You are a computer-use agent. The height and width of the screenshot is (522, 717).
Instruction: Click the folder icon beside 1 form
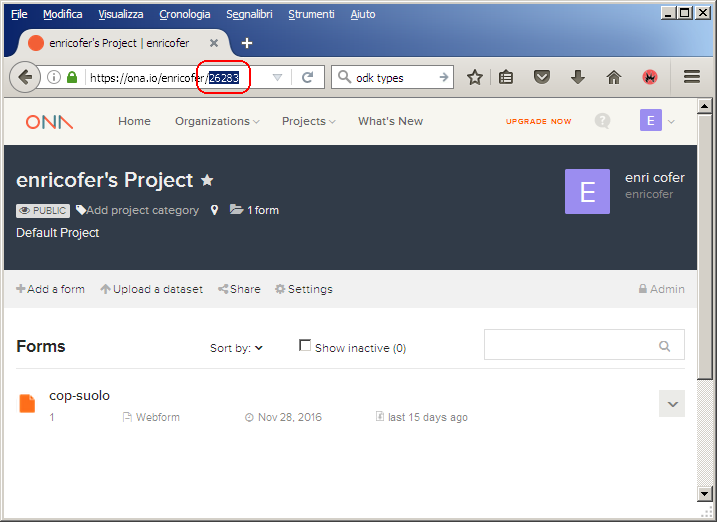[x=236, y=210]
